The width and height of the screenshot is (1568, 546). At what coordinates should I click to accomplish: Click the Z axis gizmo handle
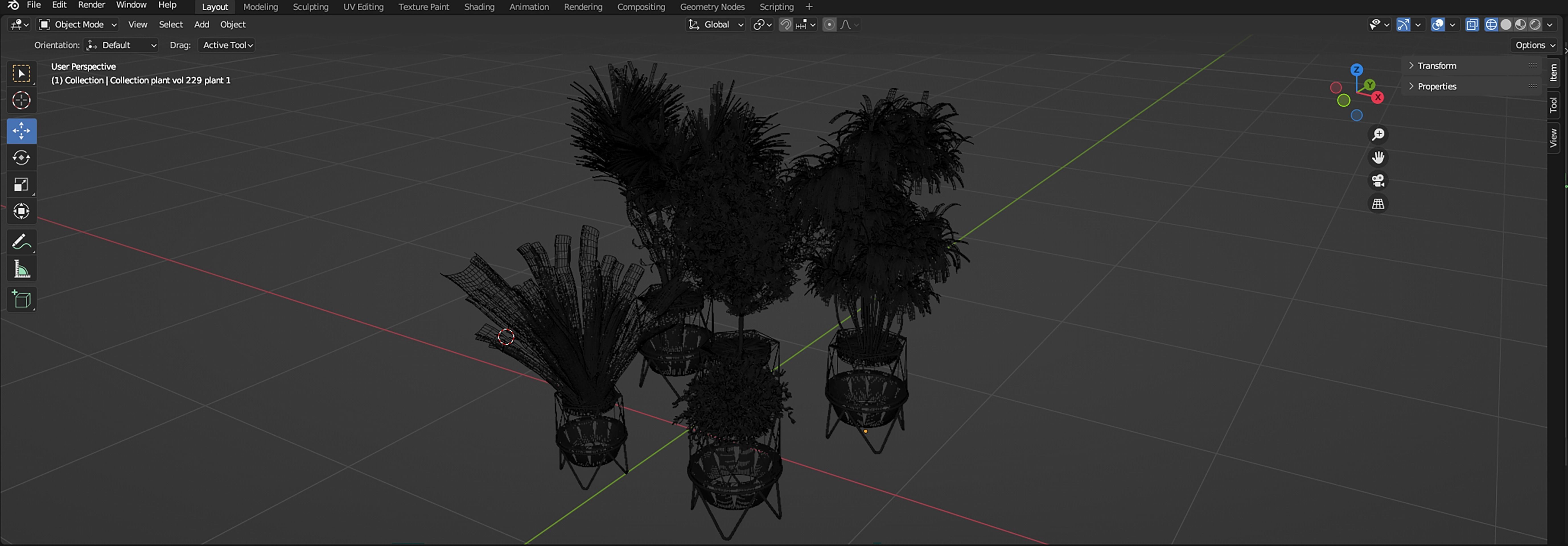click(x=1357, y=70)
